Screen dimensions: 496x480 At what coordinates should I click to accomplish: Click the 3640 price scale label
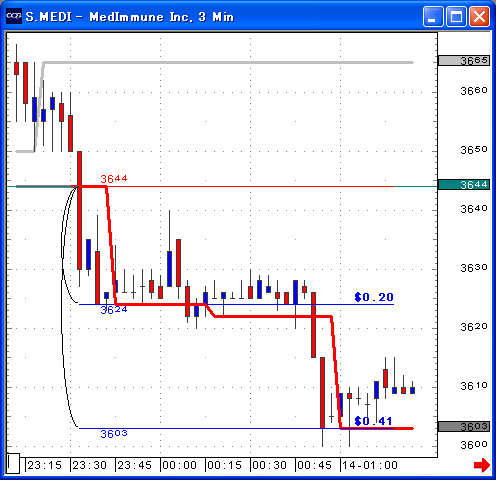coord(474,209)
